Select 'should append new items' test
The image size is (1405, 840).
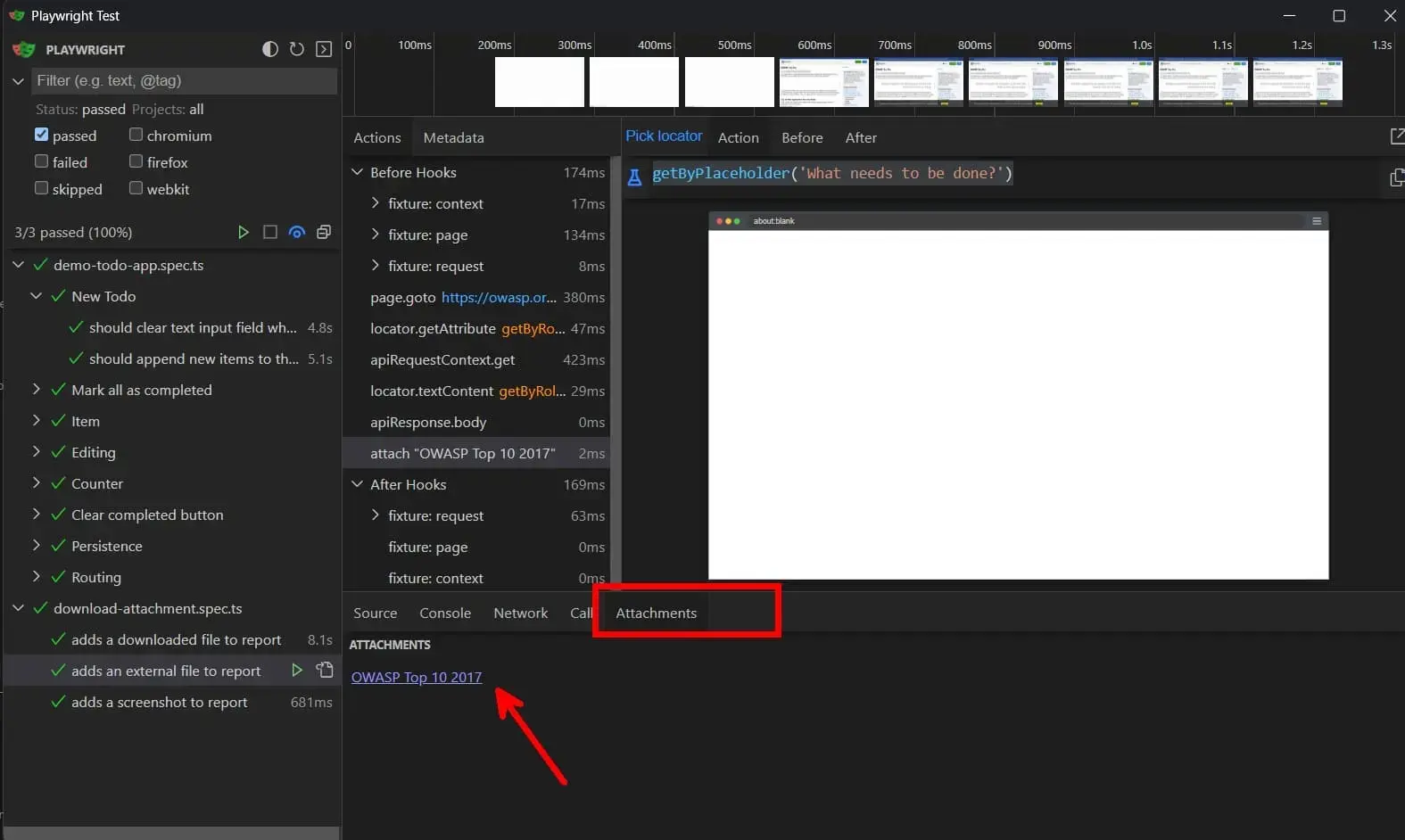tap(171, 358)
